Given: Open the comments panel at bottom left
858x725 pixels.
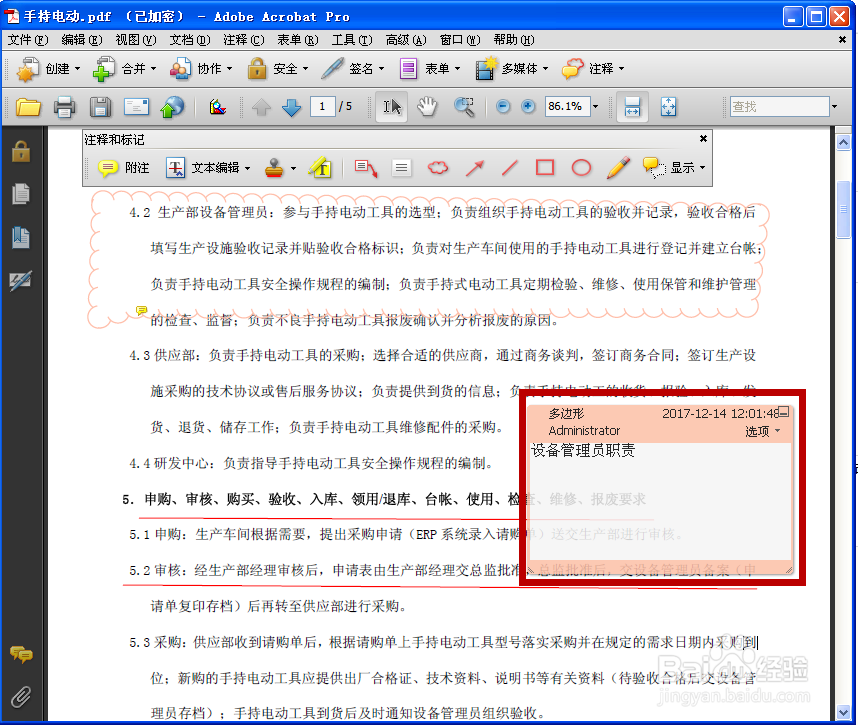Looking at the screenshot, I should (x=20, y=656).
